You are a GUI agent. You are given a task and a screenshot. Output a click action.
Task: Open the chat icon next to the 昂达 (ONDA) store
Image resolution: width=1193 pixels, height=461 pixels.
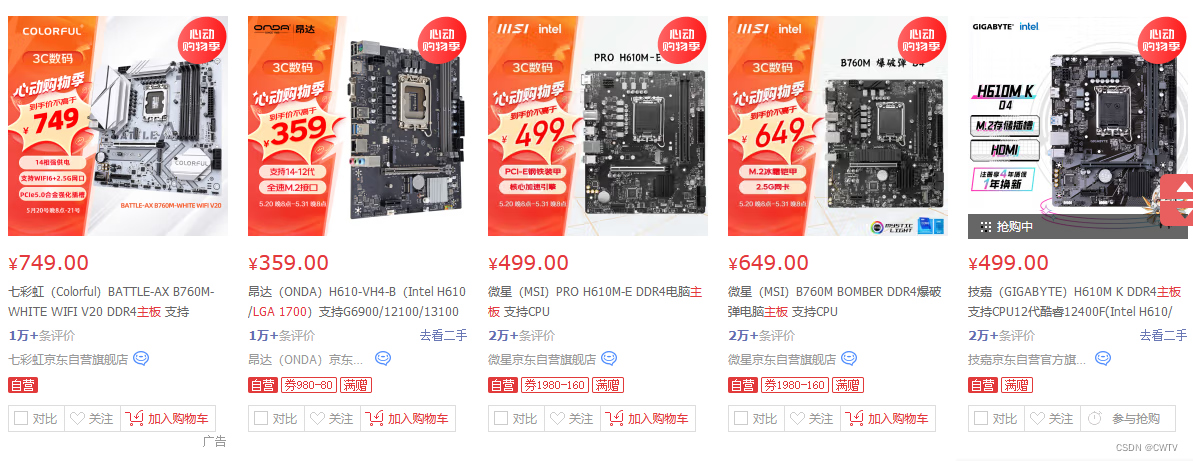pyautogui.click(x=383, y=358)
